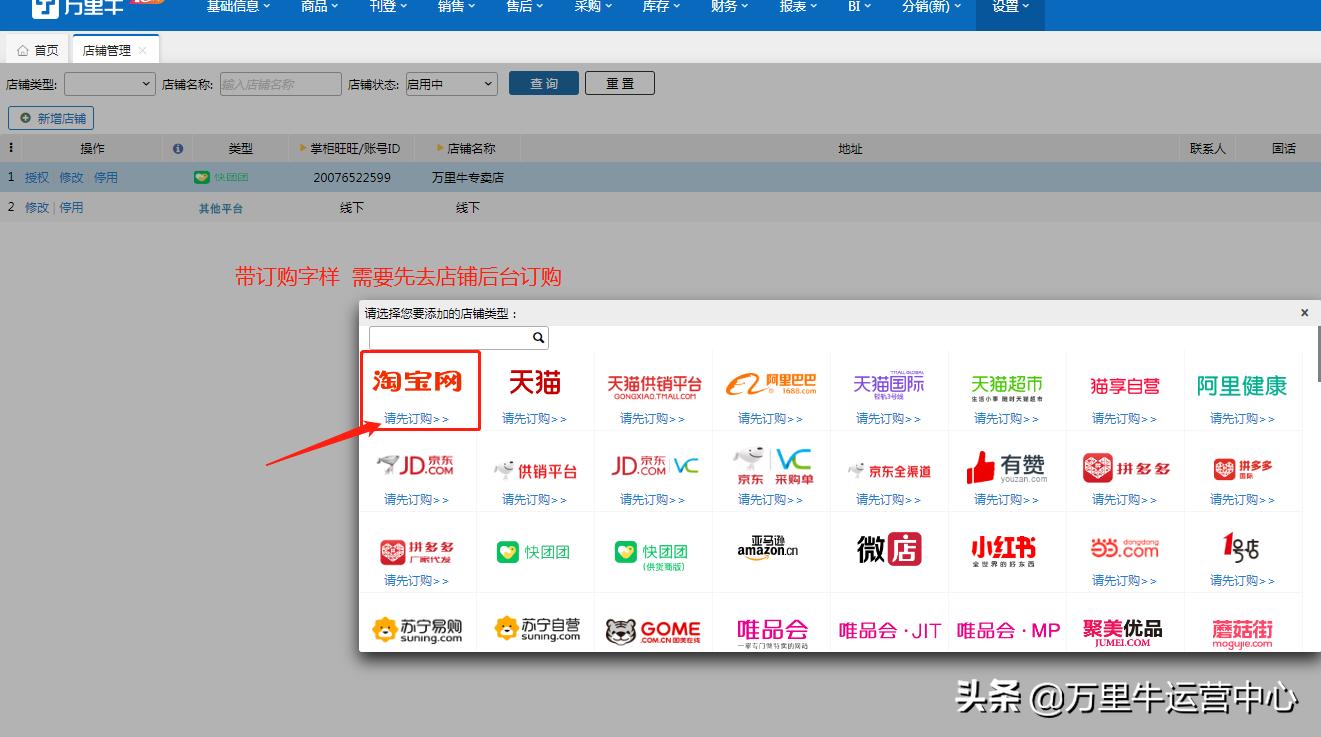Select the 快团团 platform icon
1321x737 pixels.
(x=534, y=549)
